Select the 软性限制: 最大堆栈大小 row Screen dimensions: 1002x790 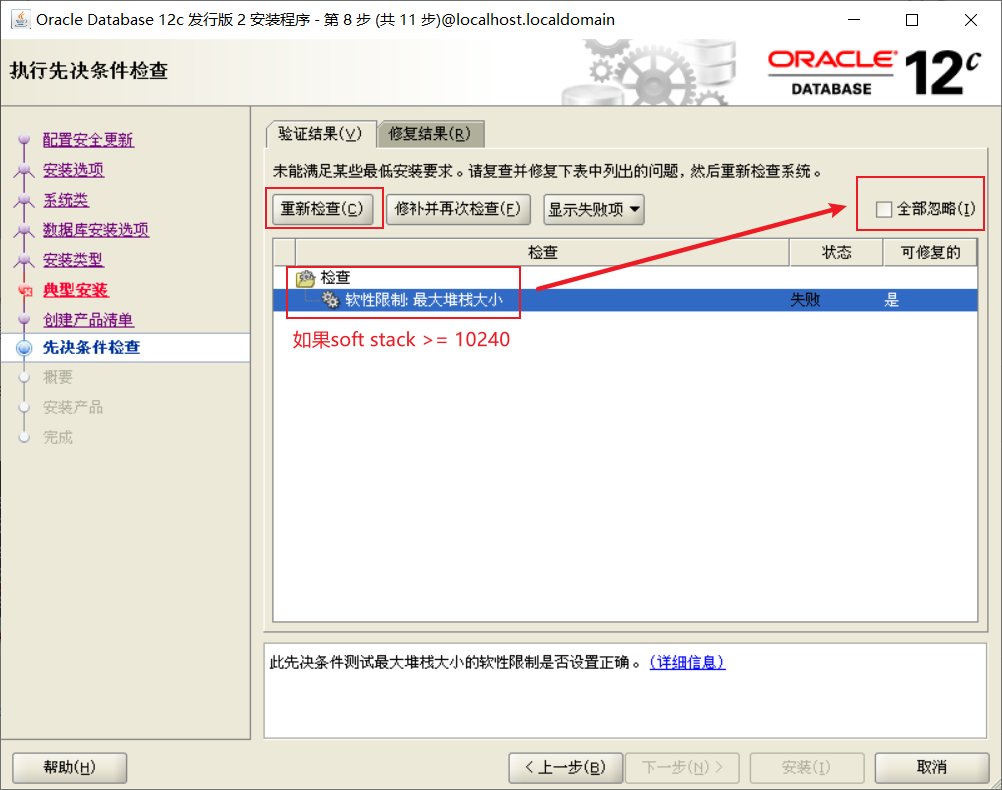coord(625,300)
